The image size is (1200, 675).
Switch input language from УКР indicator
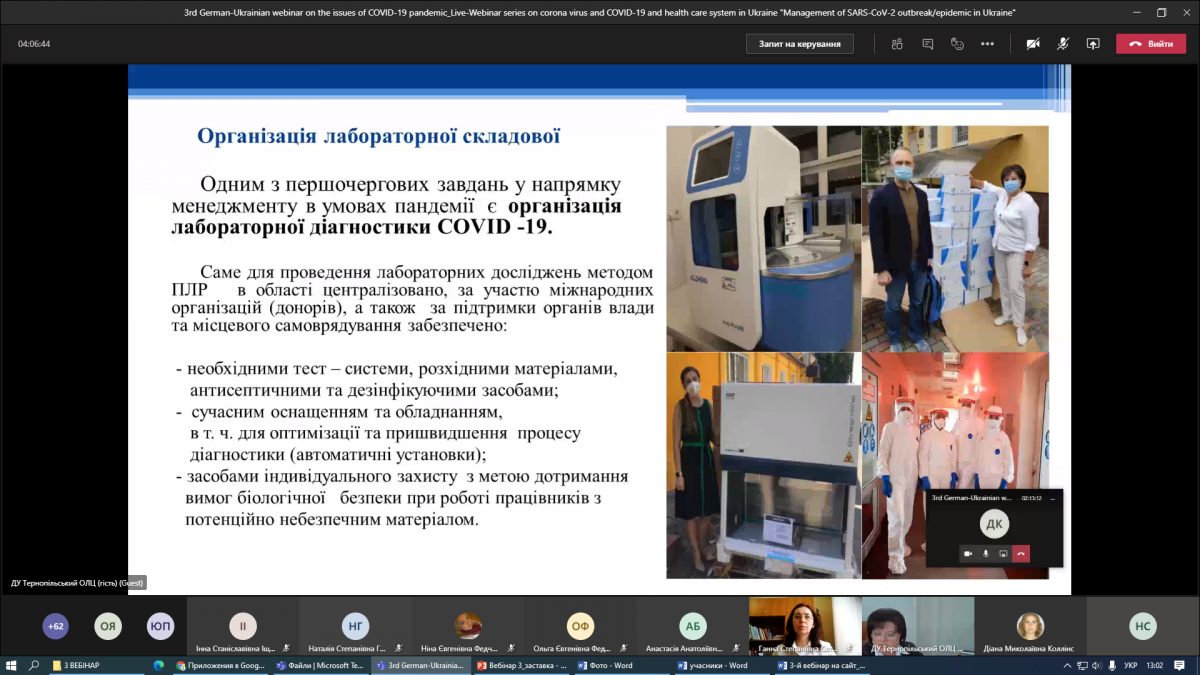pos(1130,665)
